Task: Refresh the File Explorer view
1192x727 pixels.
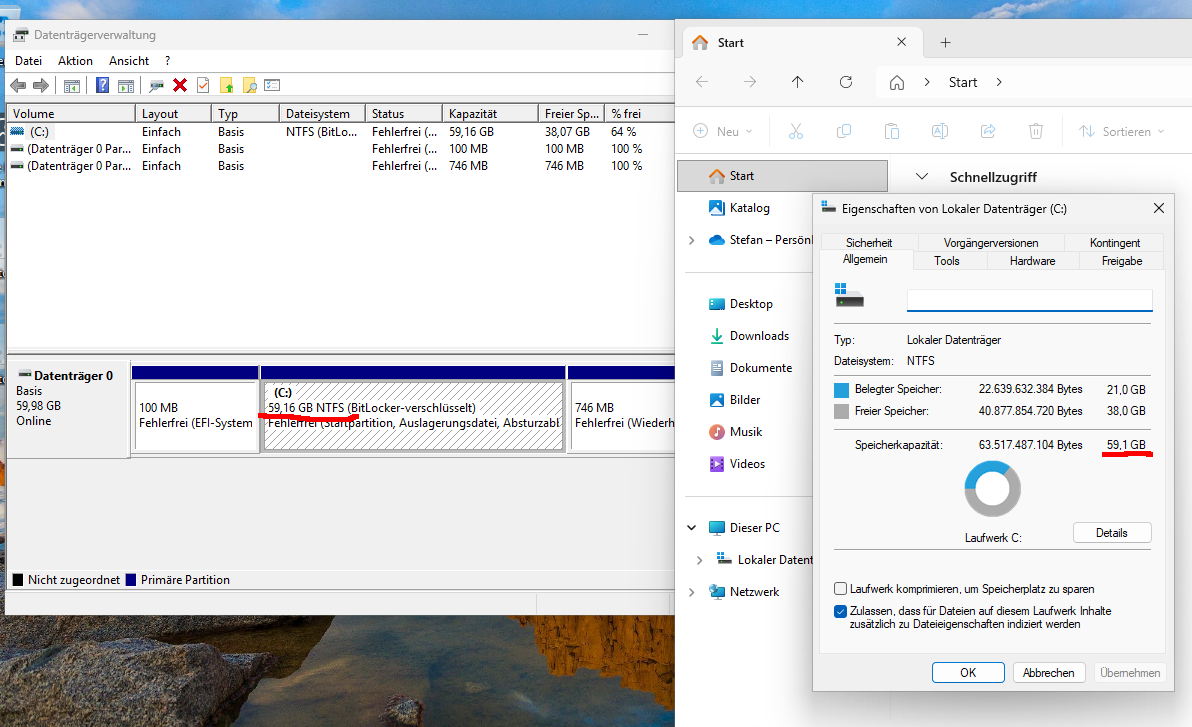Action: coord(846,82)
